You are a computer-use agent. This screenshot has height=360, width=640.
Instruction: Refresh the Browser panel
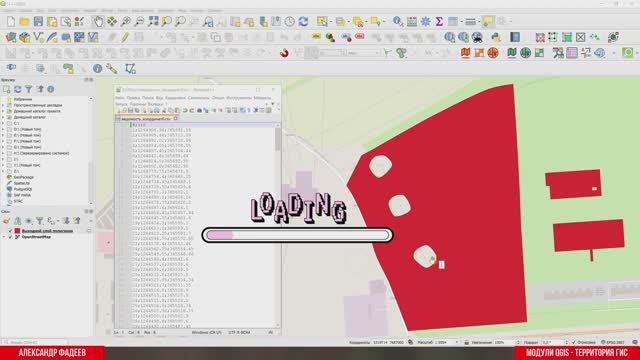18,89
